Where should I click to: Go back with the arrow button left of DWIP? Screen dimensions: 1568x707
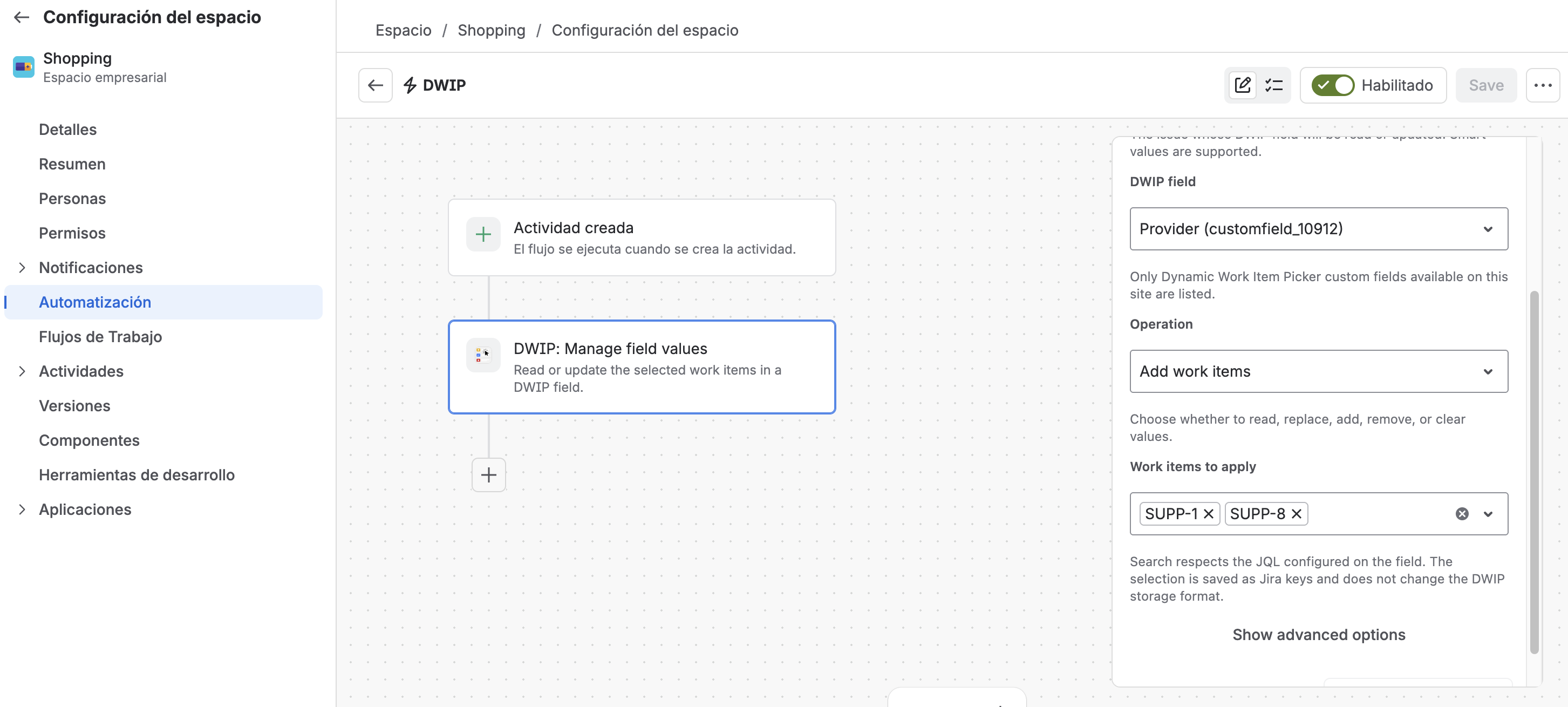pos(375,85)
